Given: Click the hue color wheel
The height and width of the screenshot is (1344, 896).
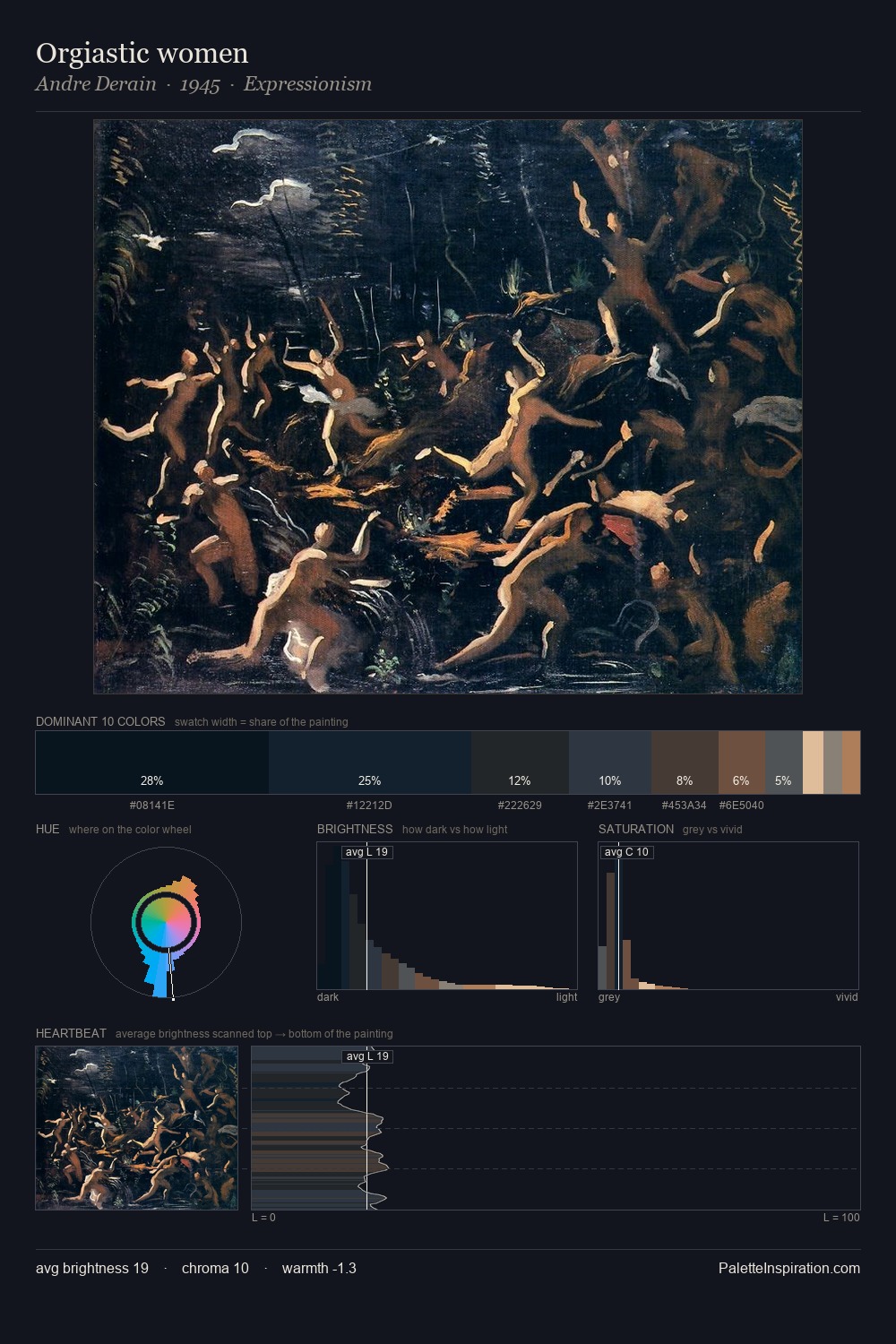Looking at the screenshot, I should click(x=166, y=923).
